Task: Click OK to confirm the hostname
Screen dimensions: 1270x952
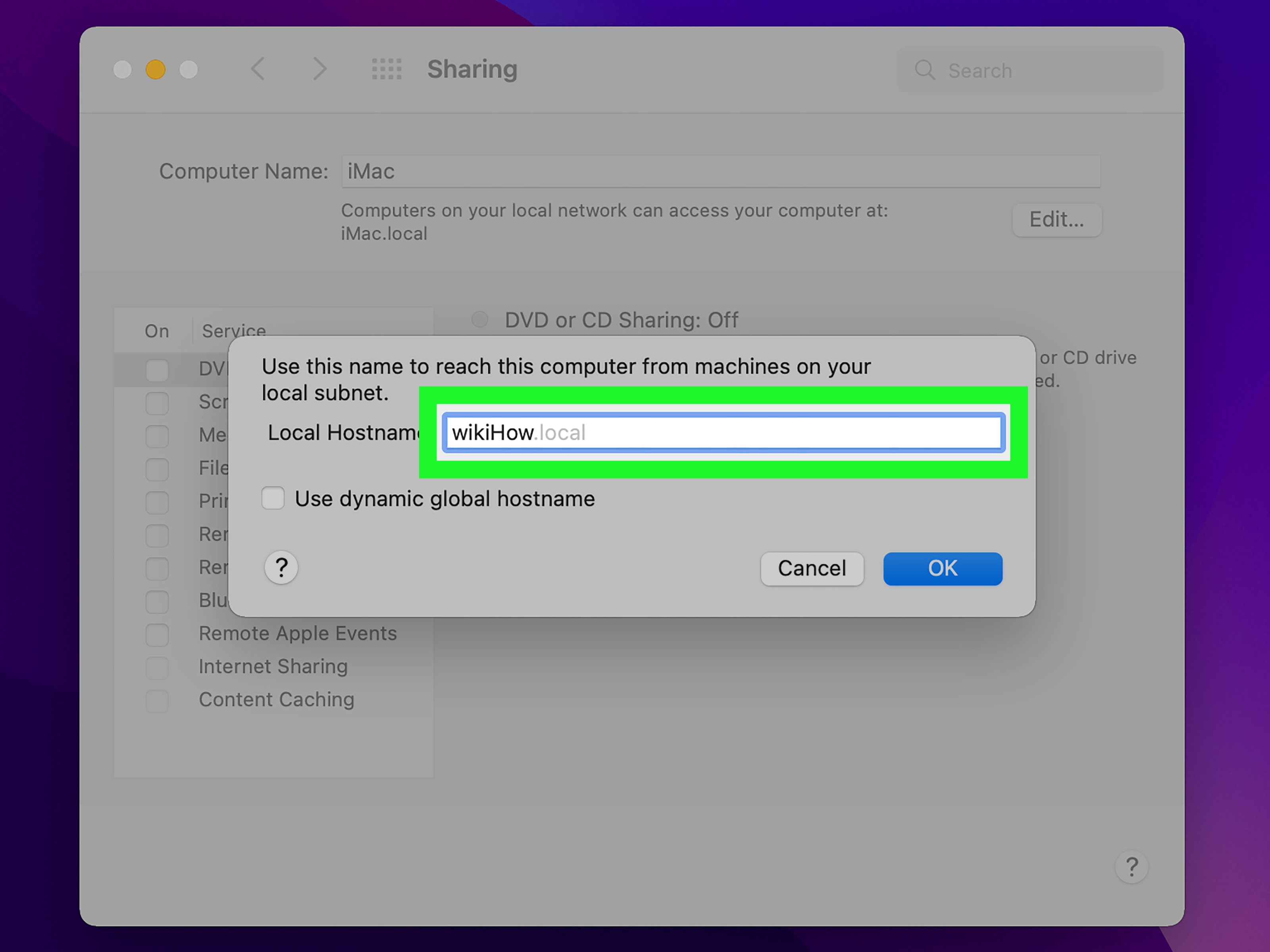Action: pos(942,569)
